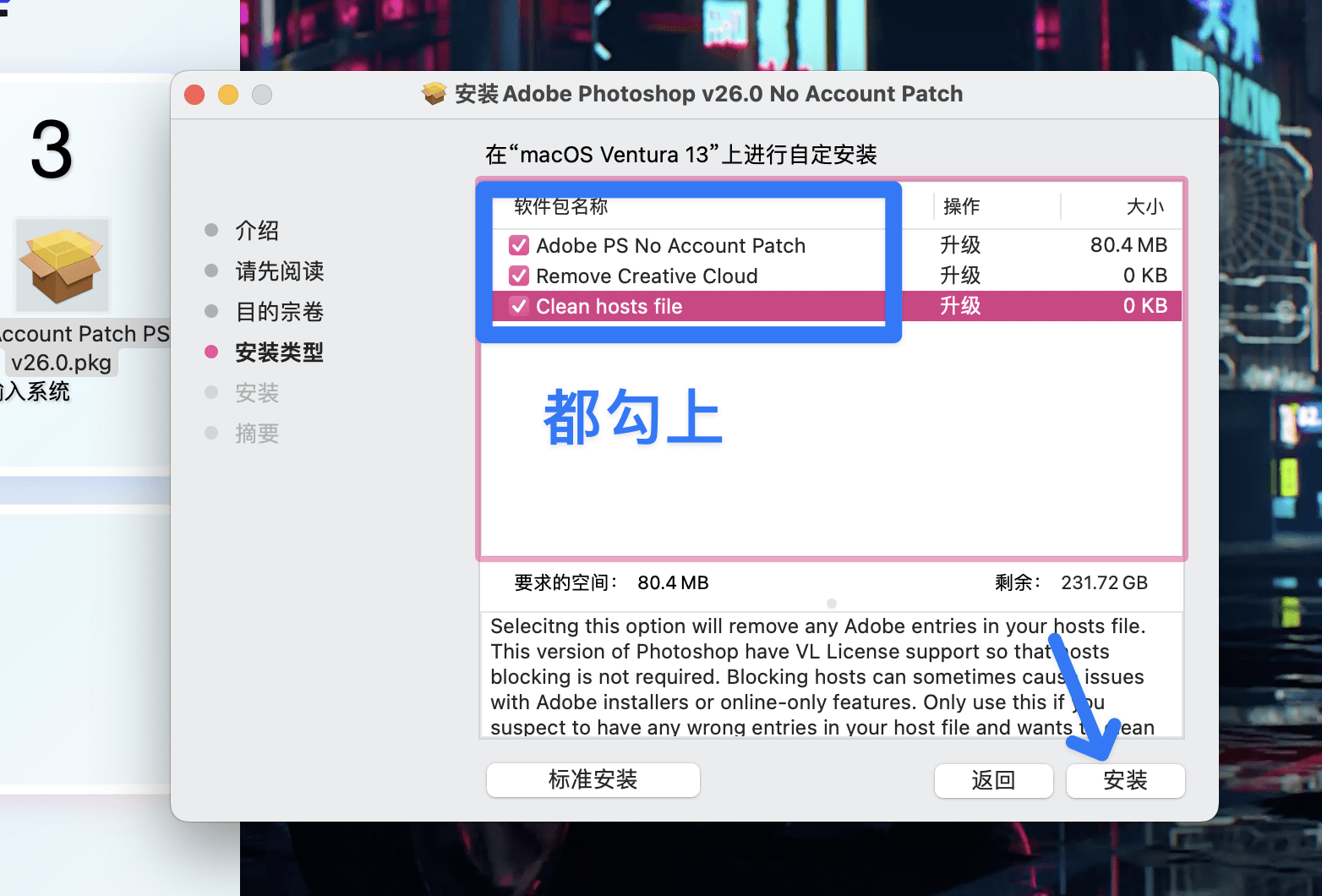Toggle the Clean hosts file checkbox
1322x896 pixels.
tap(519, 306)
